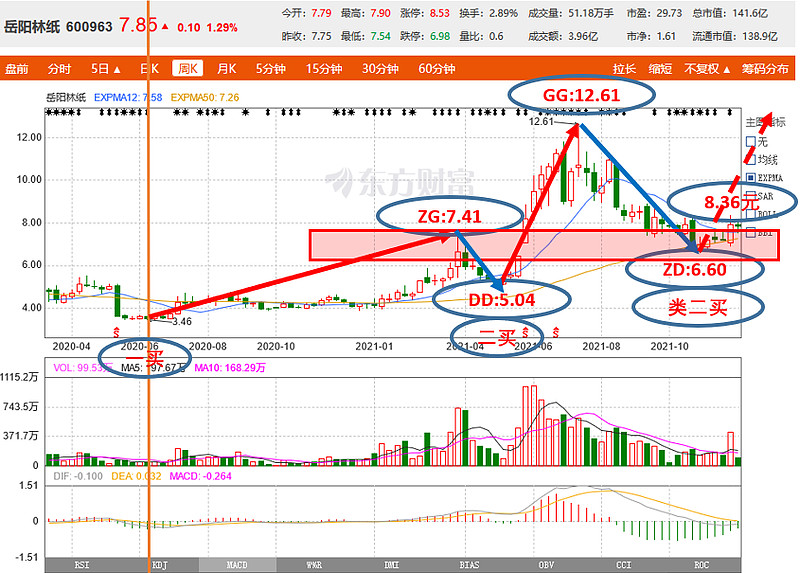The image size is (800, 573).
Task: Show the 30分钟 chart
Action: point(380,68)
